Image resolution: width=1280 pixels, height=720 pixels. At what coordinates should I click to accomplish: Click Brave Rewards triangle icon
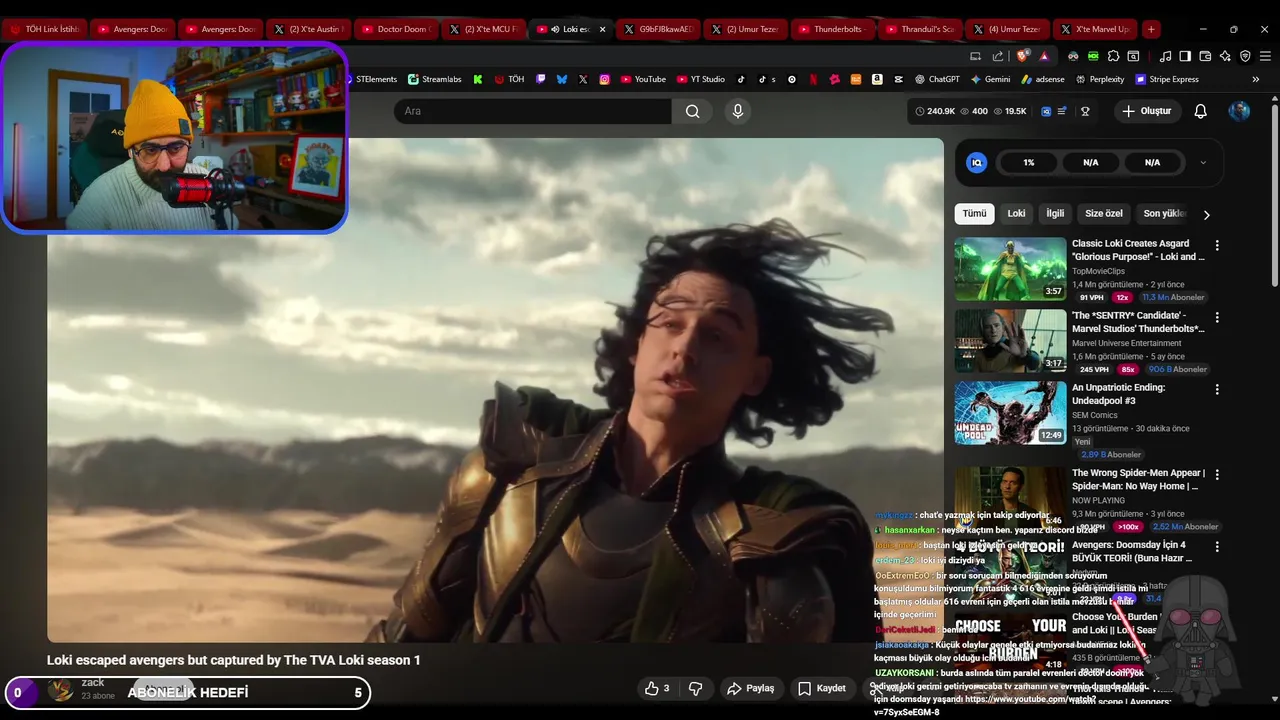(1044, 56)
